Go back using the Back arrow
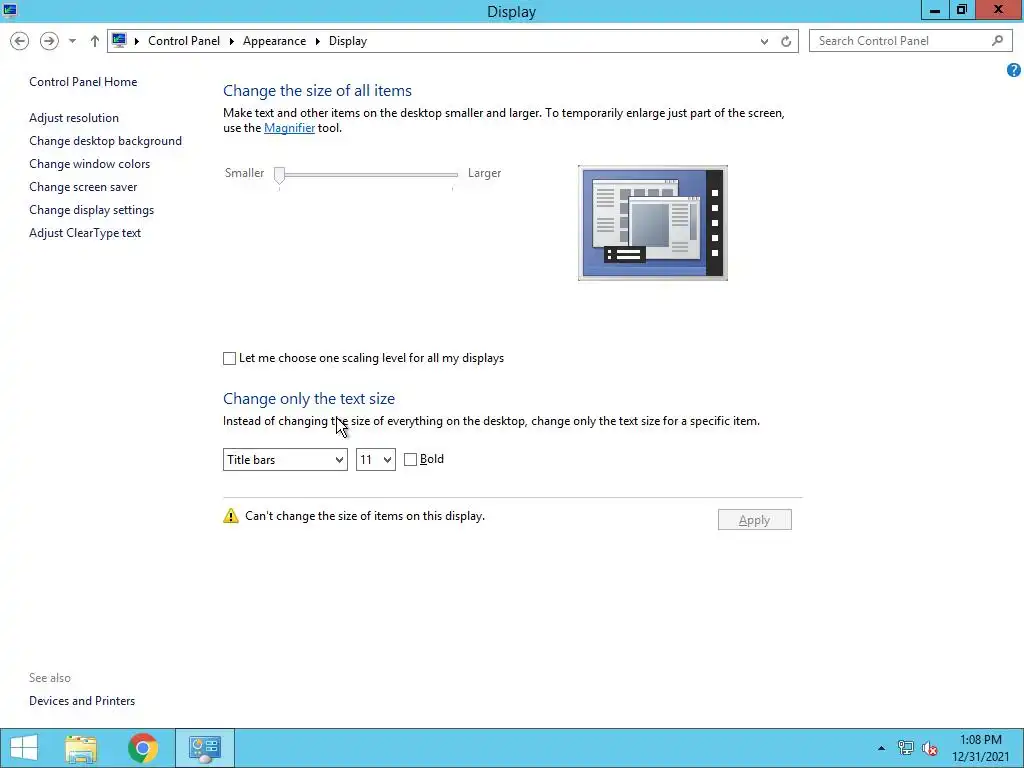This screenshot has height=768, width=1024. [x=20, y=40]
